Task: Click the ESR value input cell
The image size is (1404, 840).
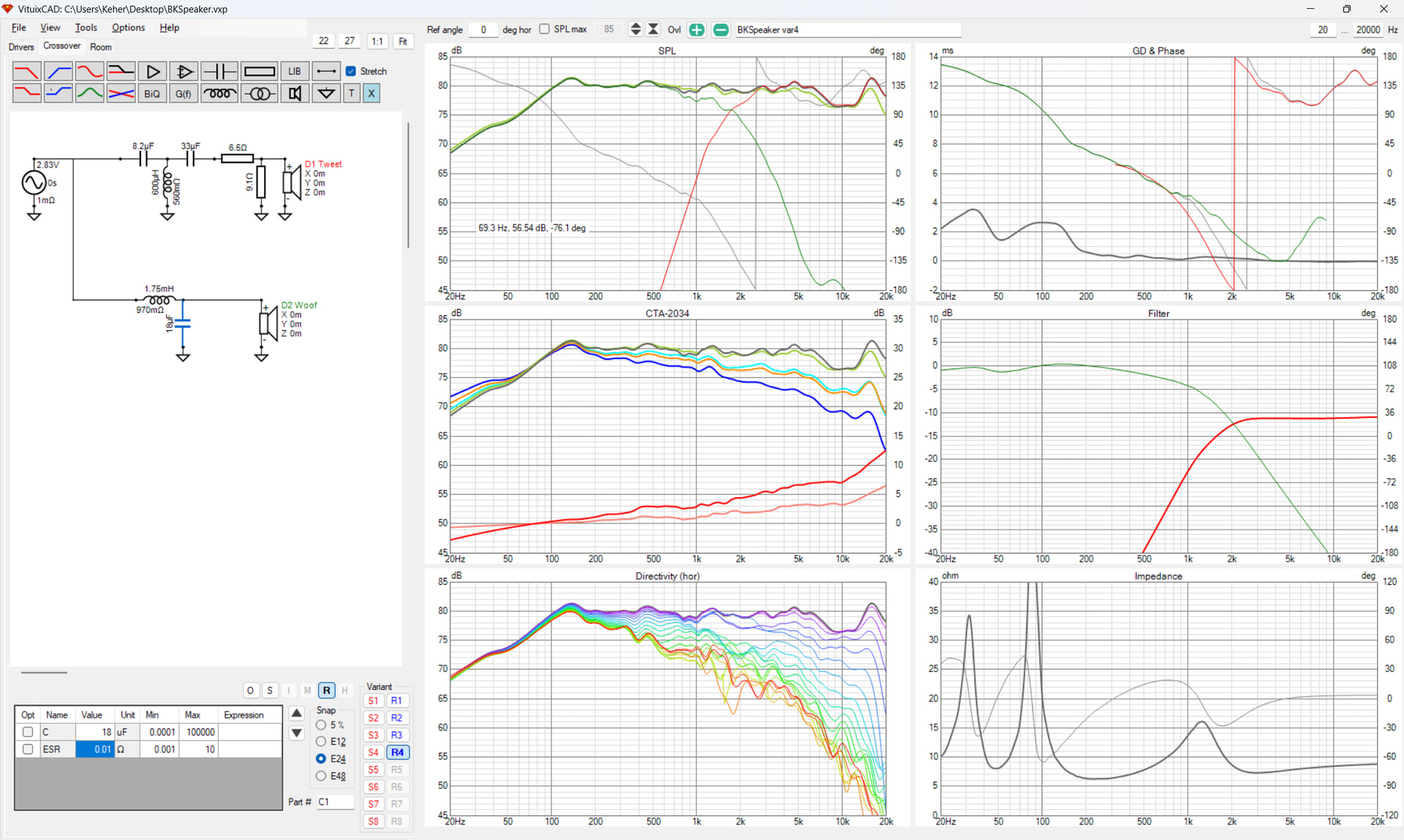Action: [x=95, y=749]
